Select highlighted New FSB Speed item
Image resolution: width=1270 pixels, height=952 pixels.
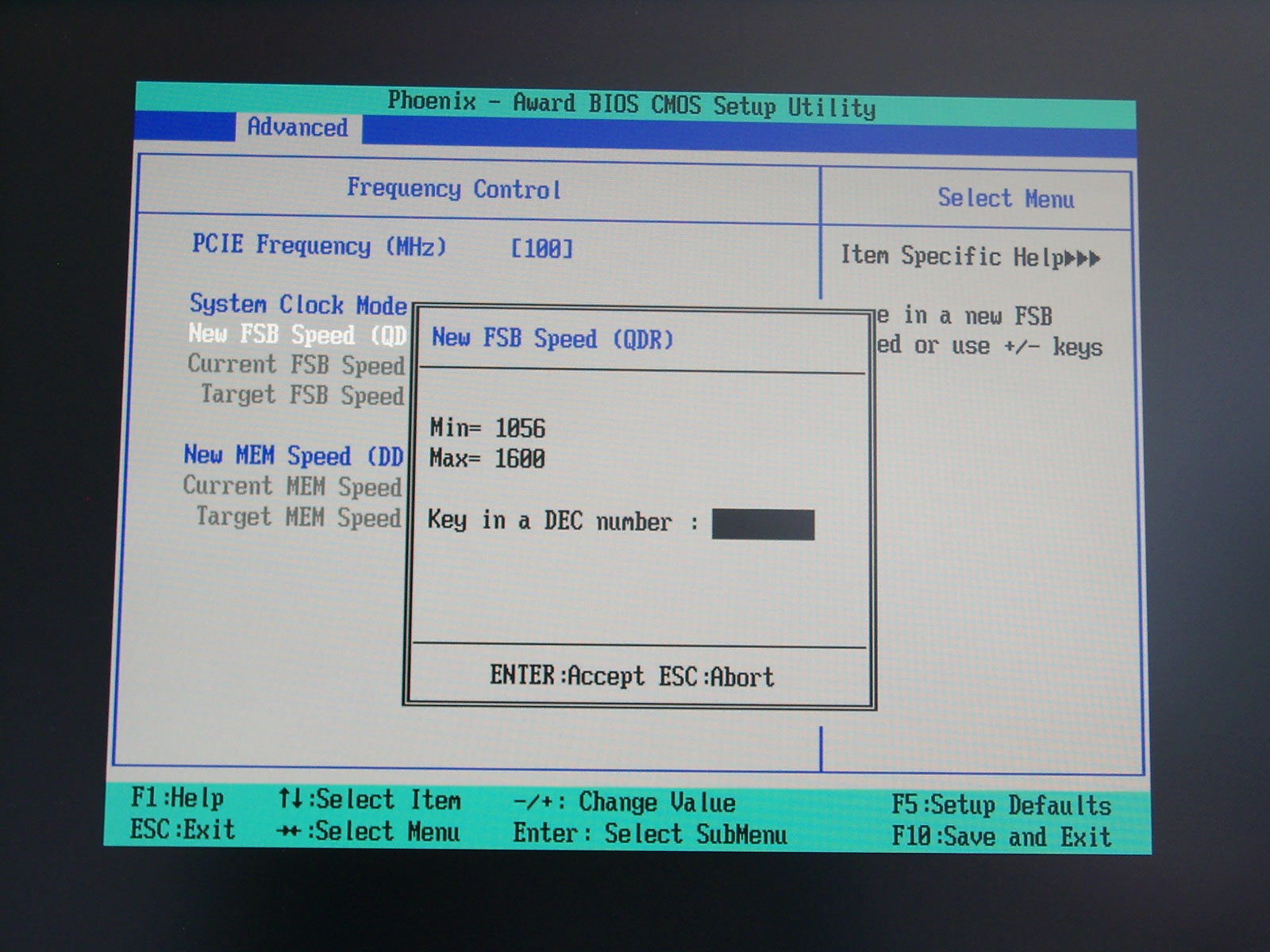298,334
